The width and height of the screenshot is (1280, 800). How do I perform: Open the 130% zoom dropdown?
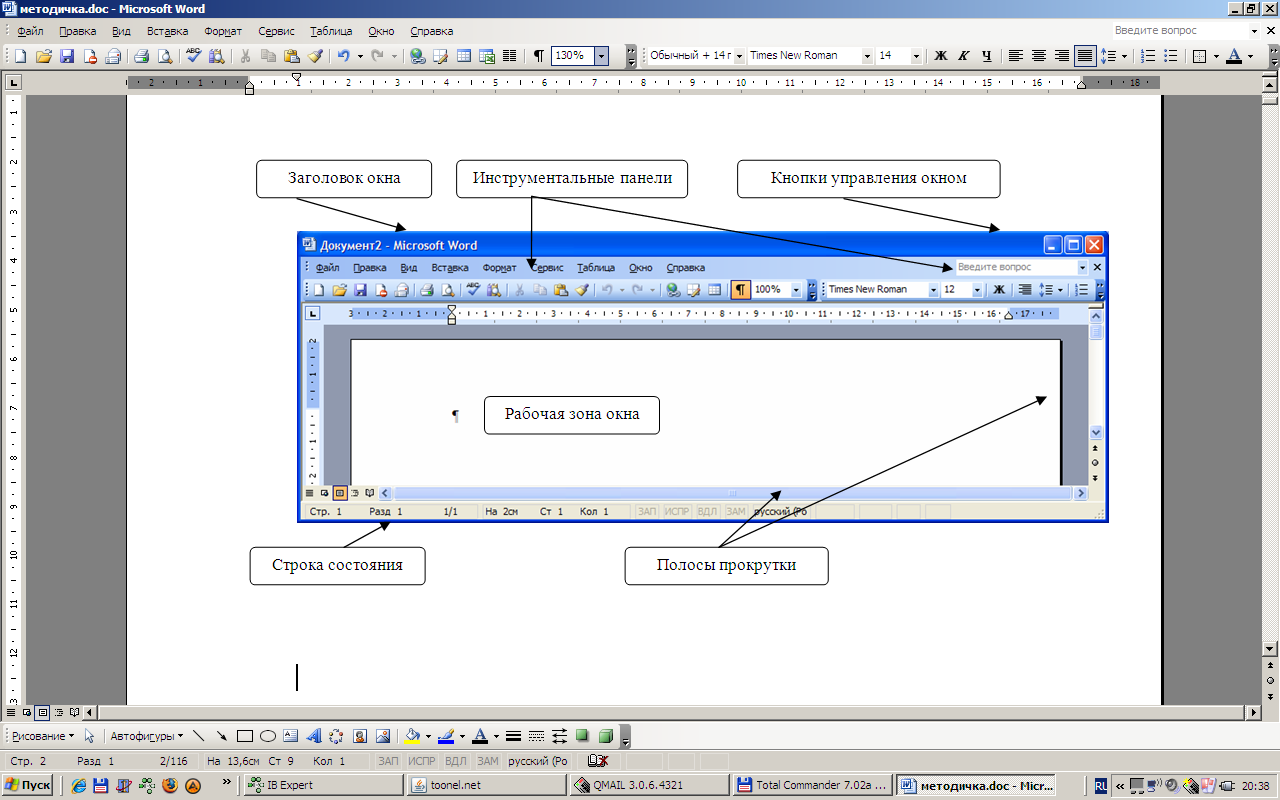click(x=601, y=56)
